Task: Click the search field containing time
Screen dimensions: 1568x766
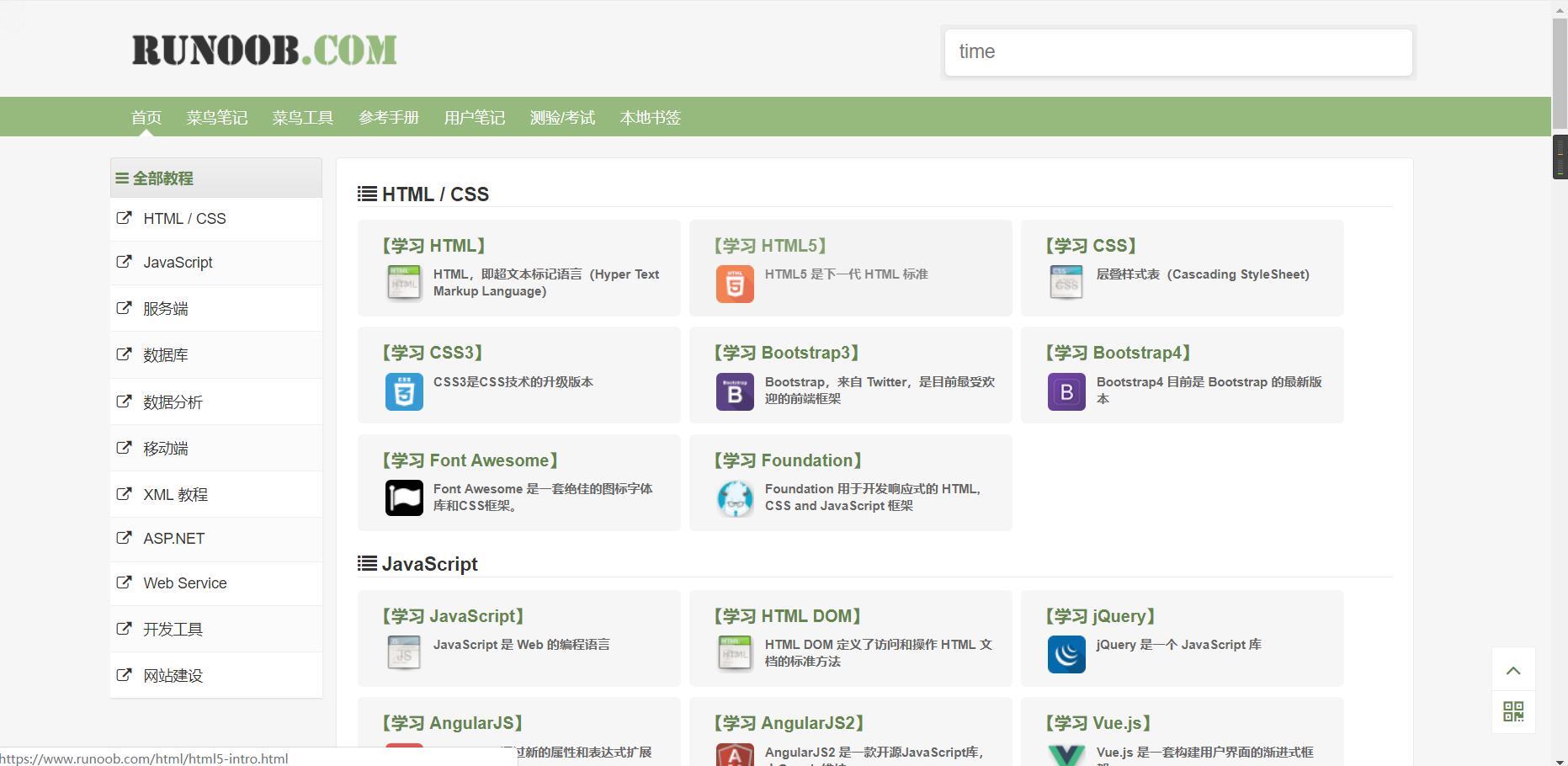Action: pyautogui.click(x=1178, y=52)
